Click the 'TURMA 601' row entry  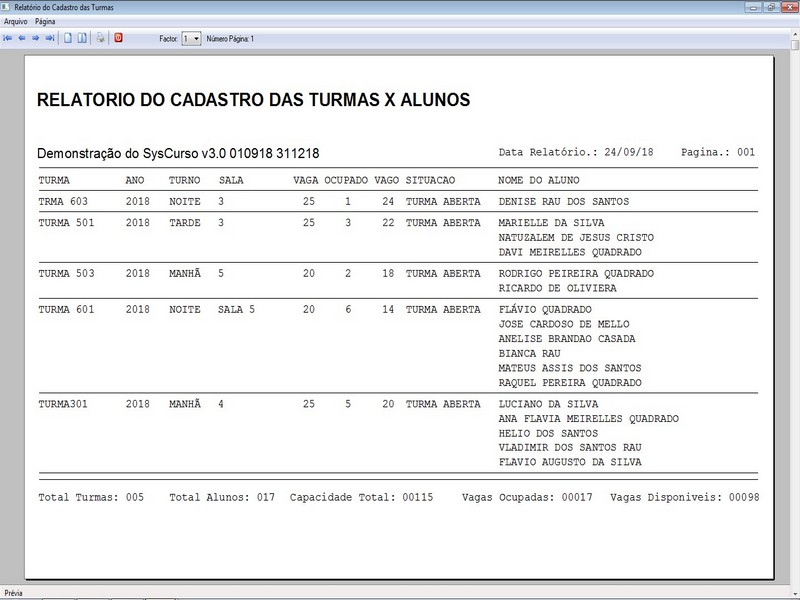click(66, 310)
